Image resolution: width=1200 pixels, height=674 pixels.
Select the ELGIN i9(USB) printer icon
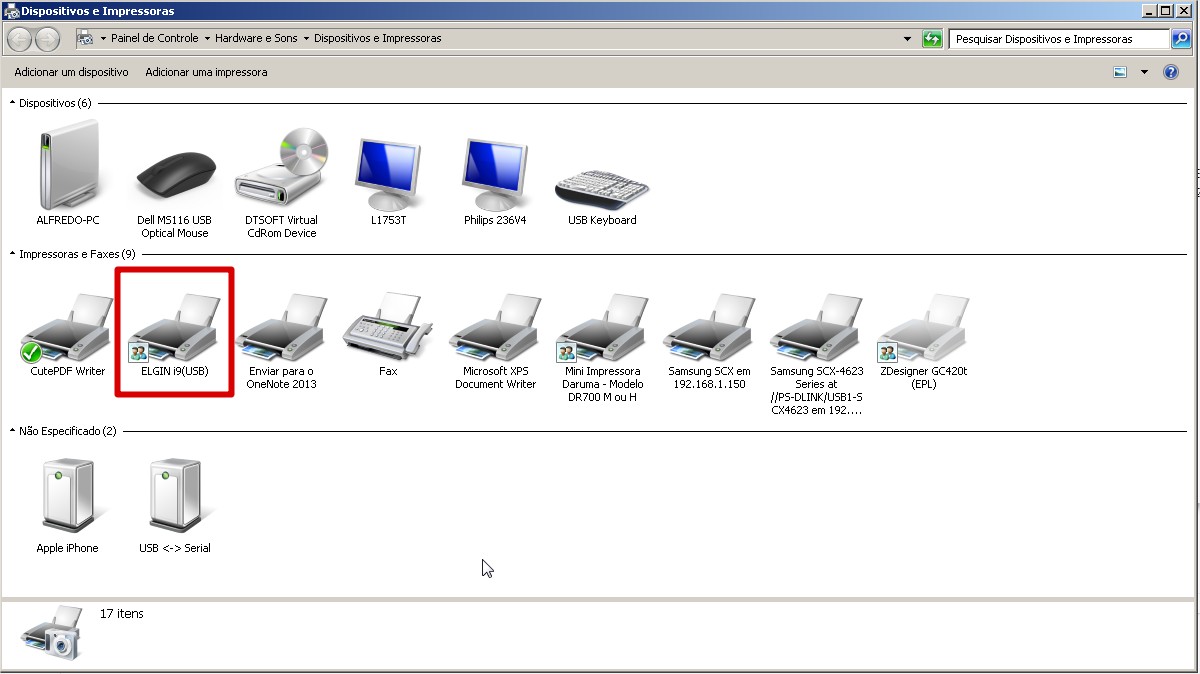point(175,329)
